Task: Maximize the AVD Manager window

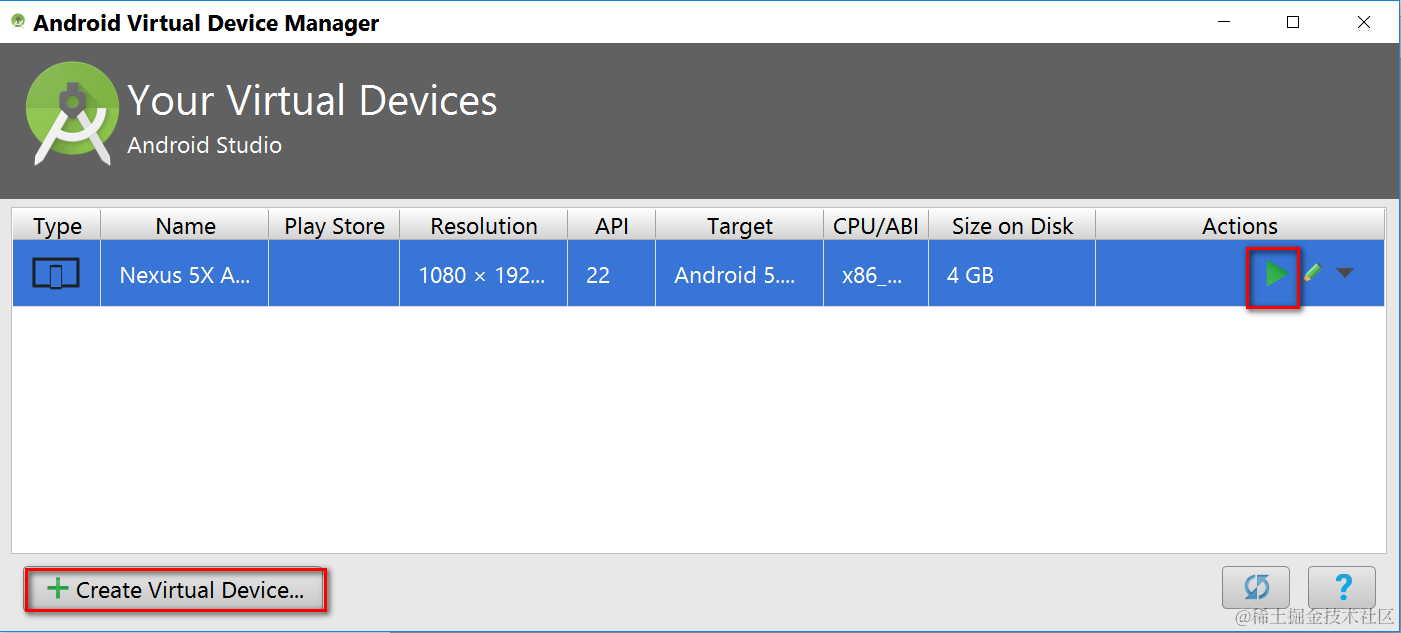Action: click(x=1293, y=21)
